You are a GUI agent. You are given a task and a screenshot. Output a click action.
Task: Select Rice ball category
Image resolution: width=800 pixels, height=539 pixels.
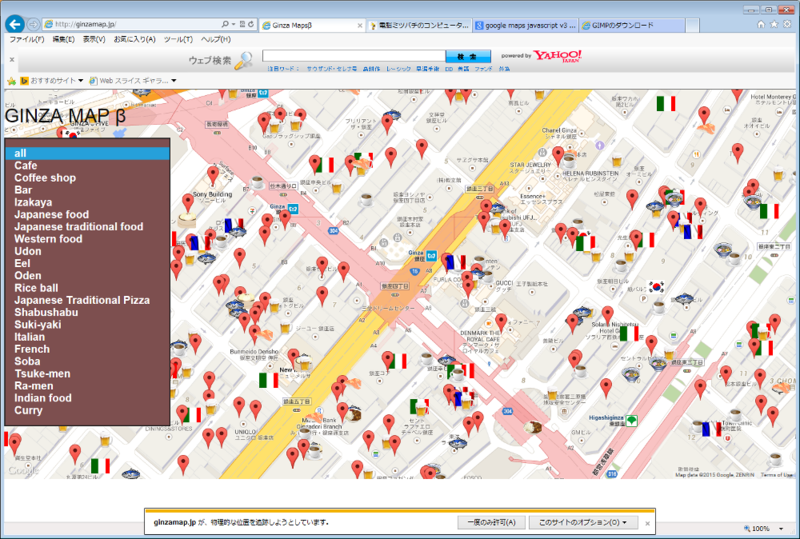click(87, 288)
